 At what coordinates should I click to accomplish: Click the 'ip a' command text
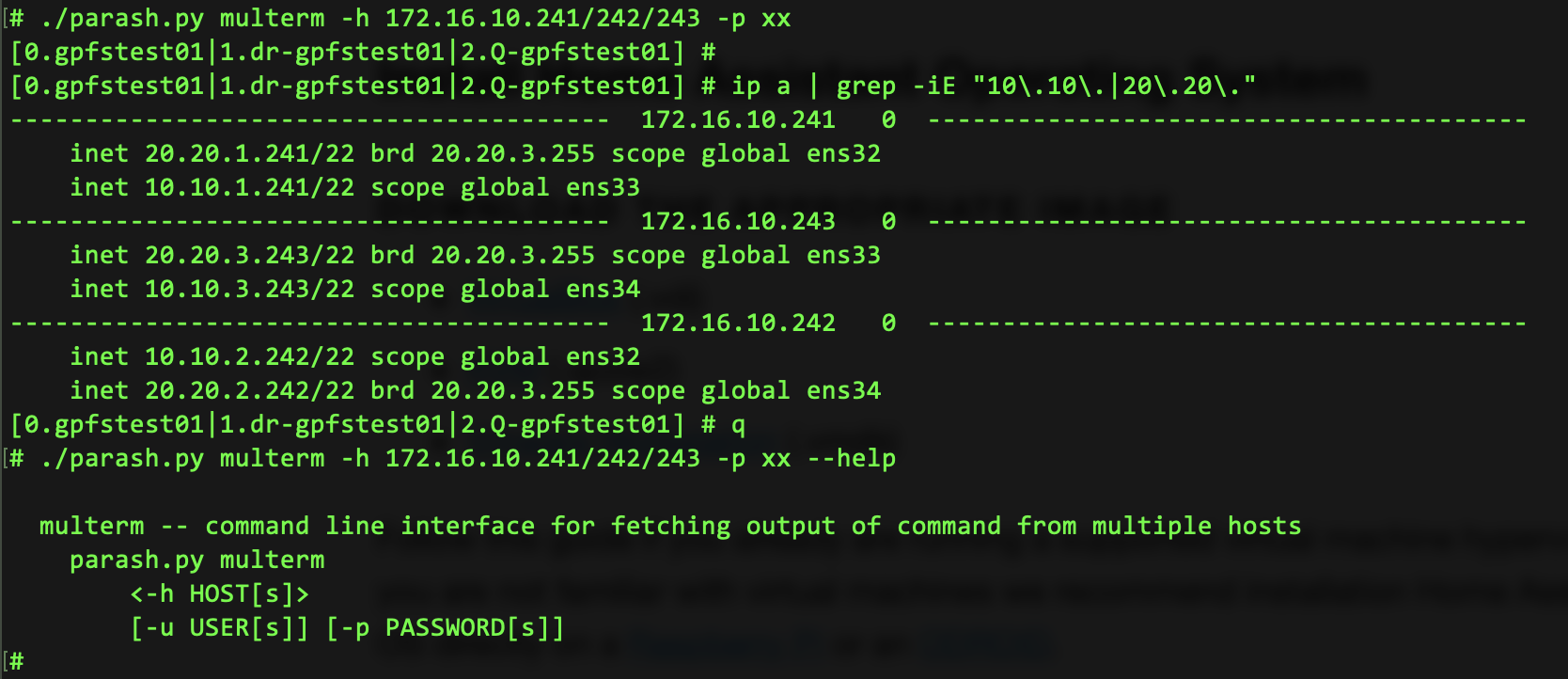tap(760, 87)
